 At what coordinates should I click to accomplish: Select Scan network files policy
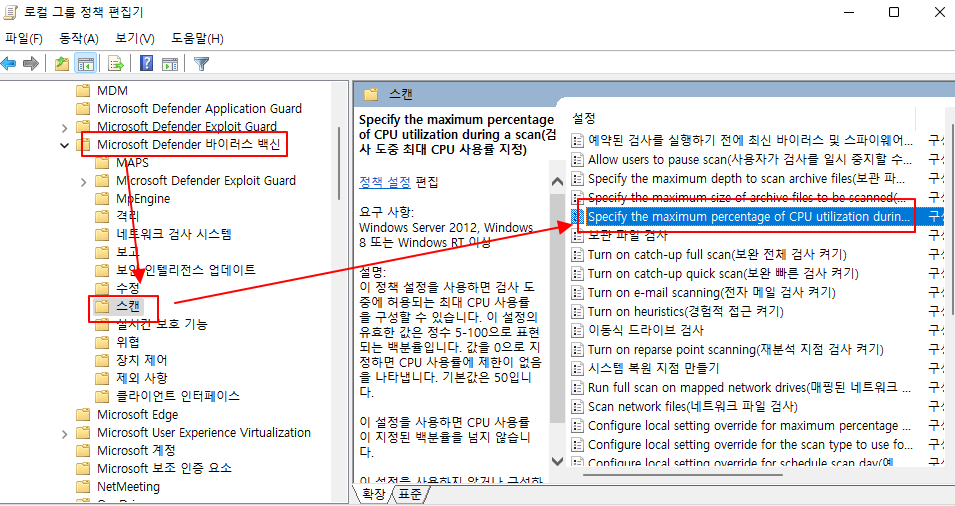685,406
